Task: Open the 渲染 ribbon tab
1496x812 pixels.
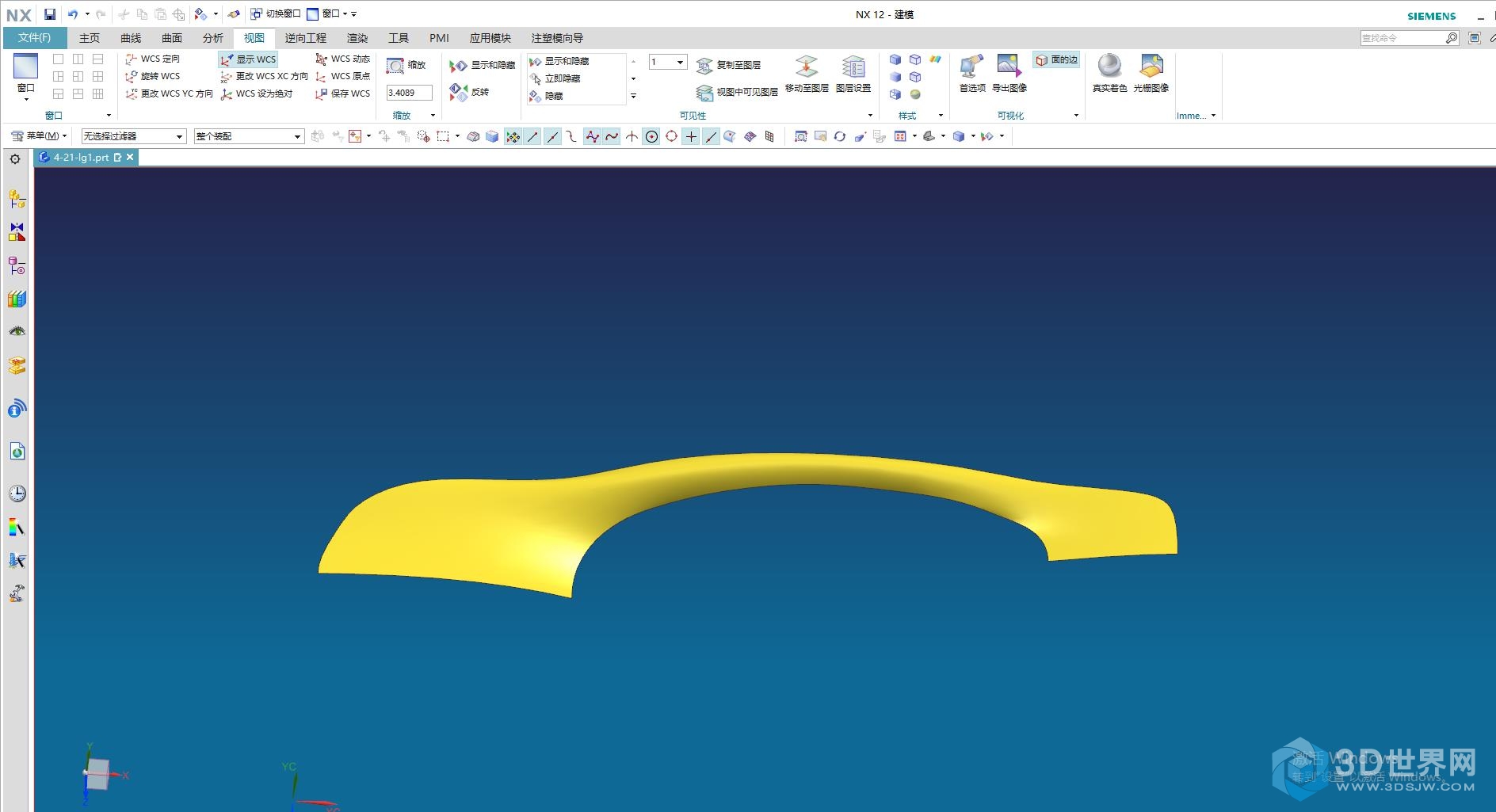Action: [357, 38]
